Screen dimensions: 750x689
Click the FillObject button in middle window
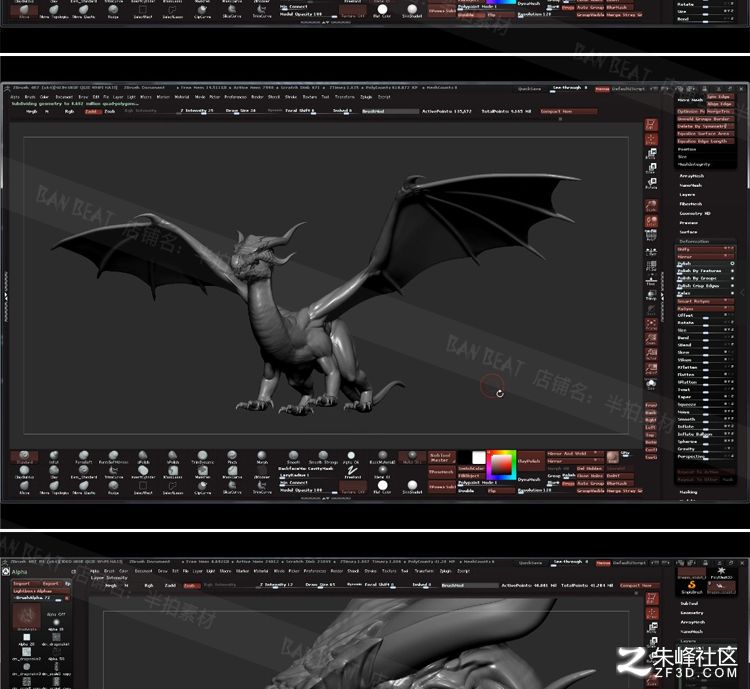point(472,476)
